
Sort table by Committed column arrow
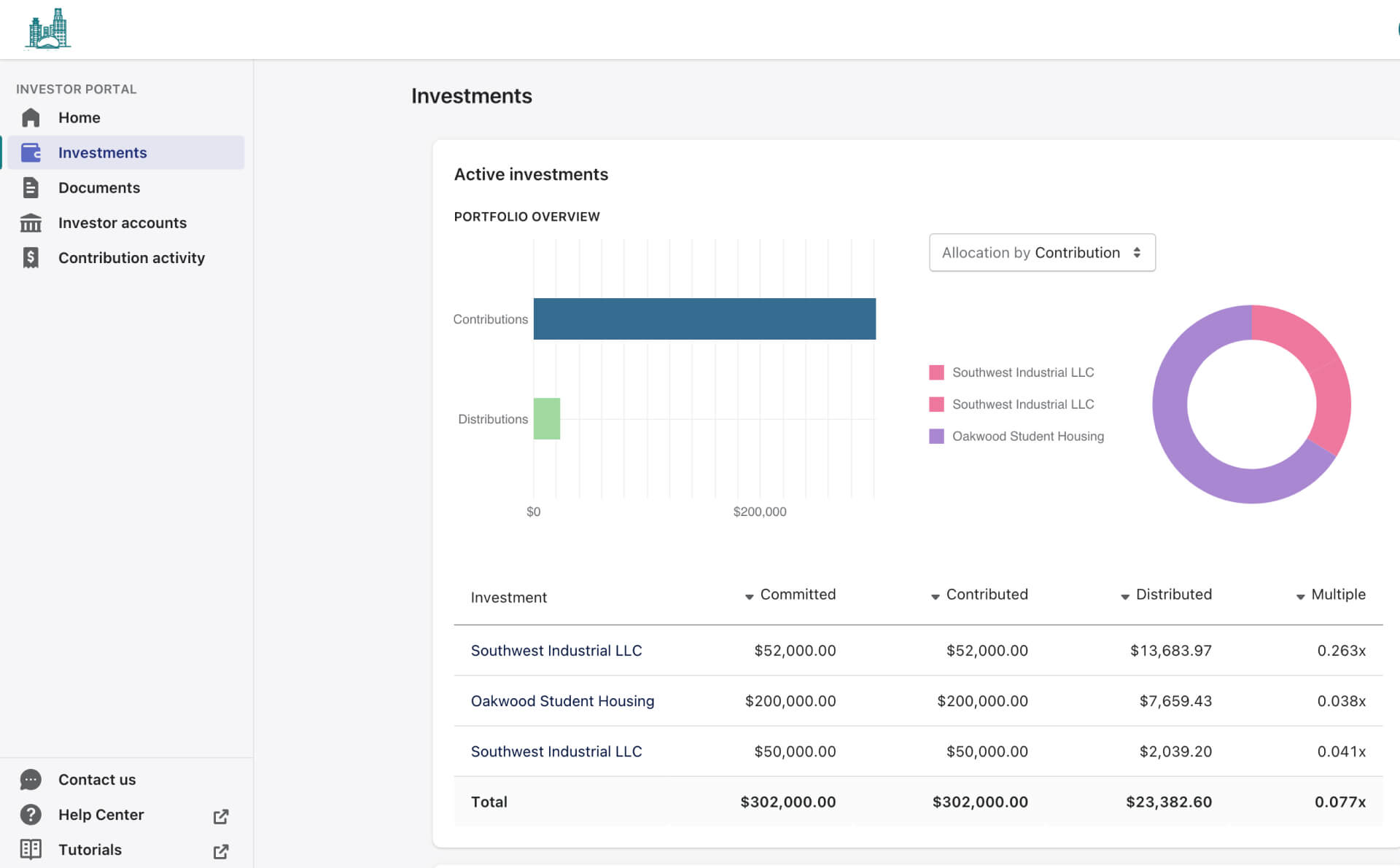coord(749,597)
